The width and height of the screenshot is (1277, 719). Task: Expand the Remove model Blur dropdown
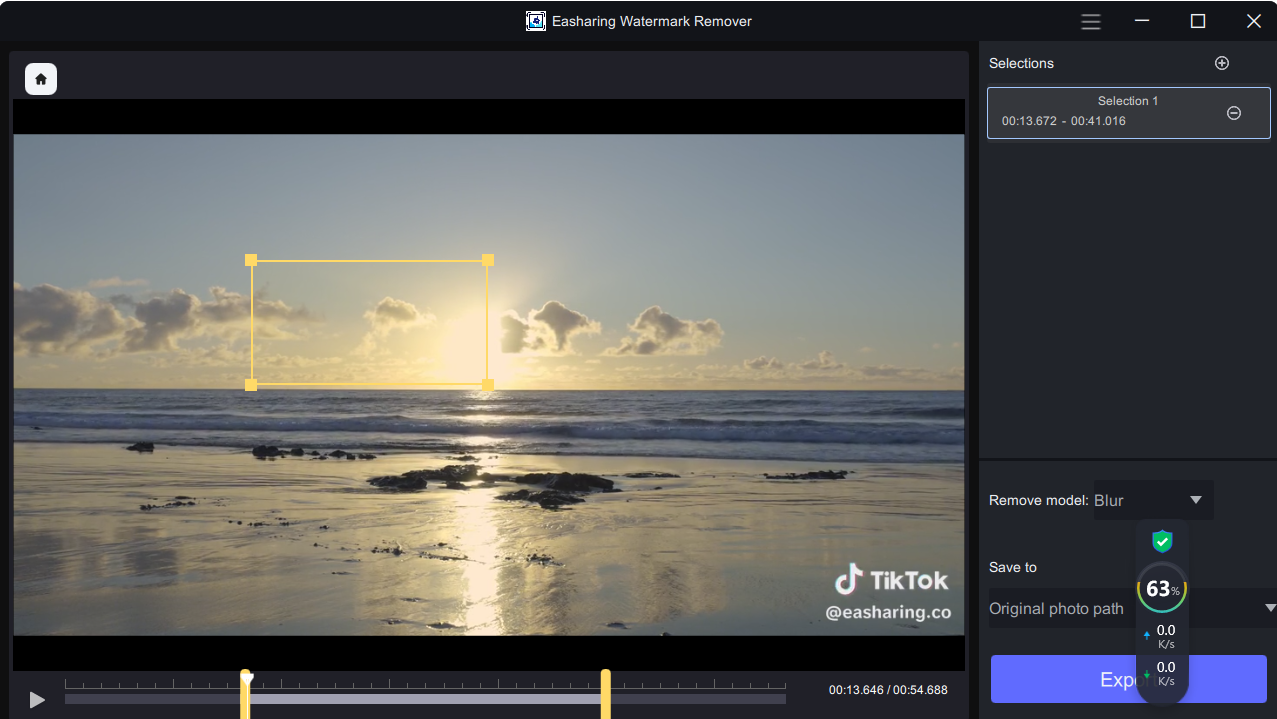pos(1196,500)
